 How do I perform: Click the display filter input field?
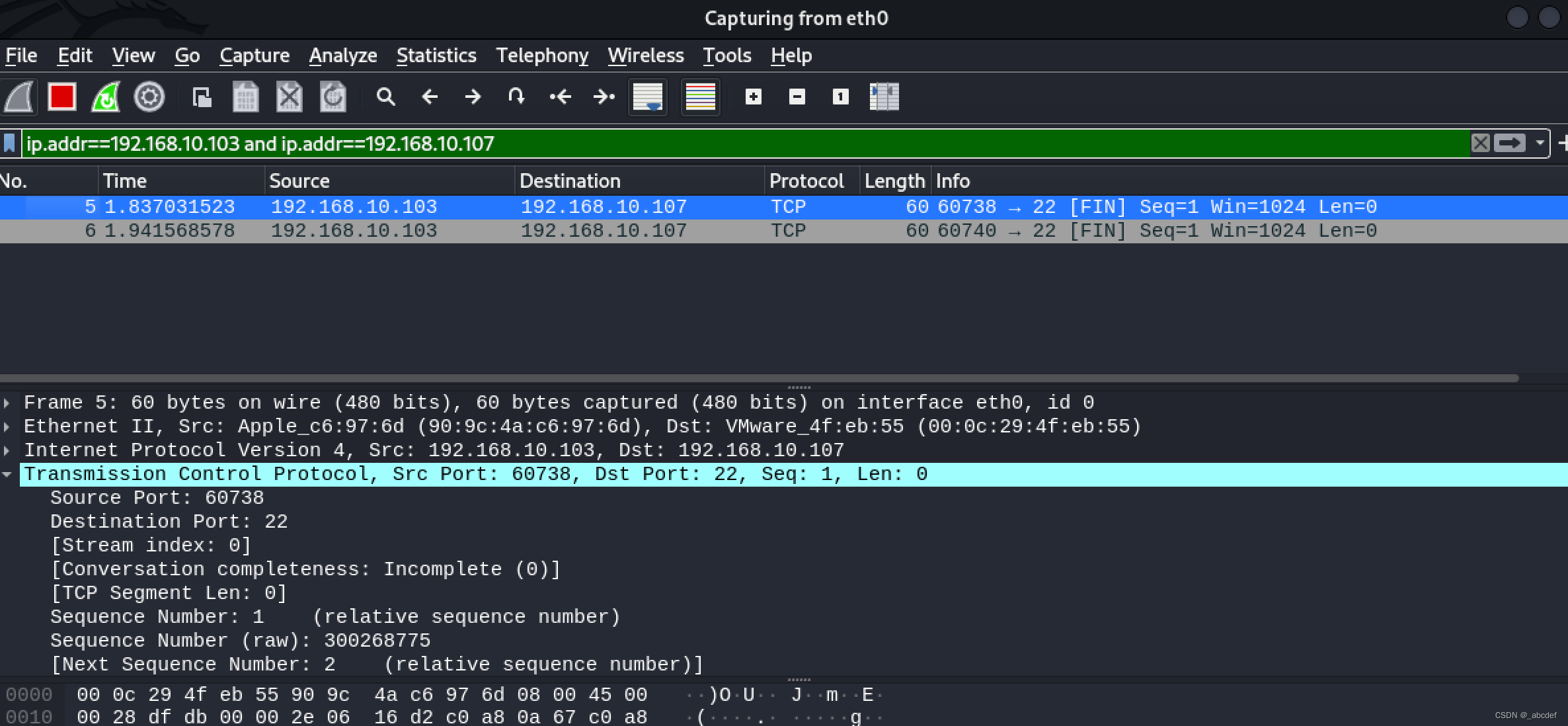point(746,143)
